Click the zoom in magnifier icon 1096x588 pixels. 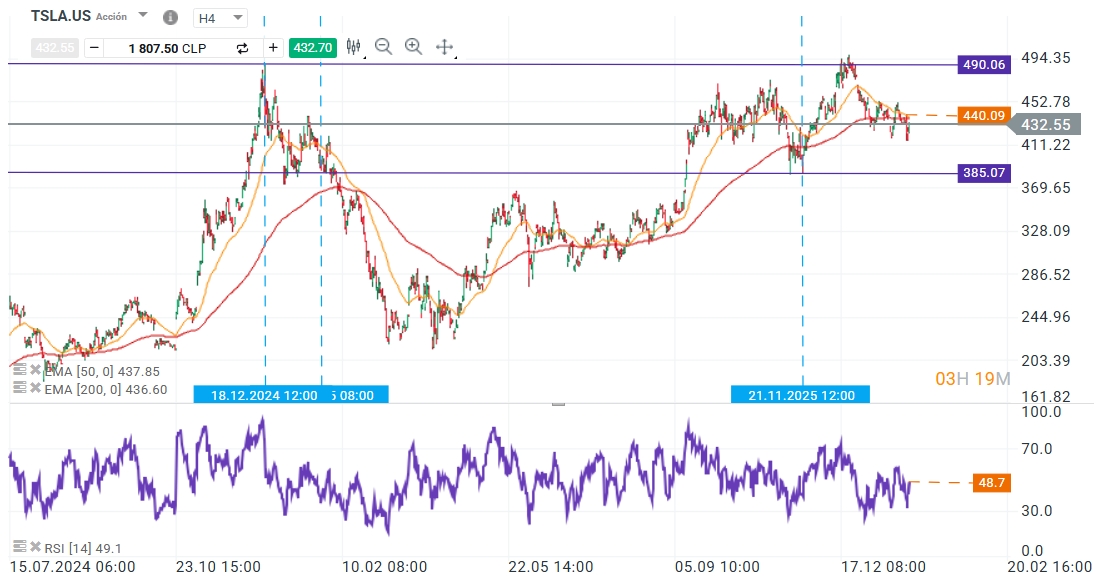413,46
